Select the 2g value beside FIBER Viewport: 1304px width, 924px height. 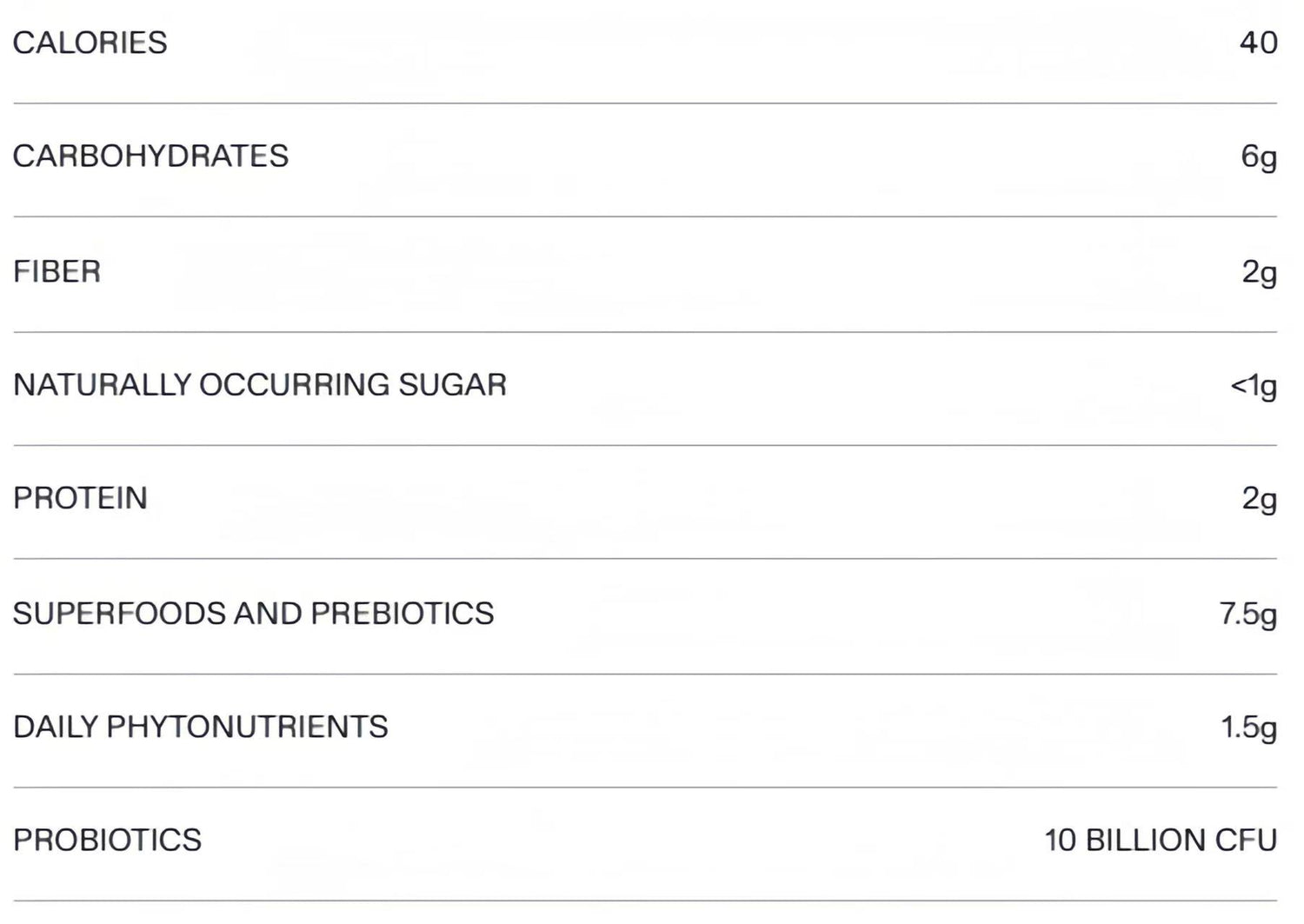pyautogui.click(x=1259, y=272)
